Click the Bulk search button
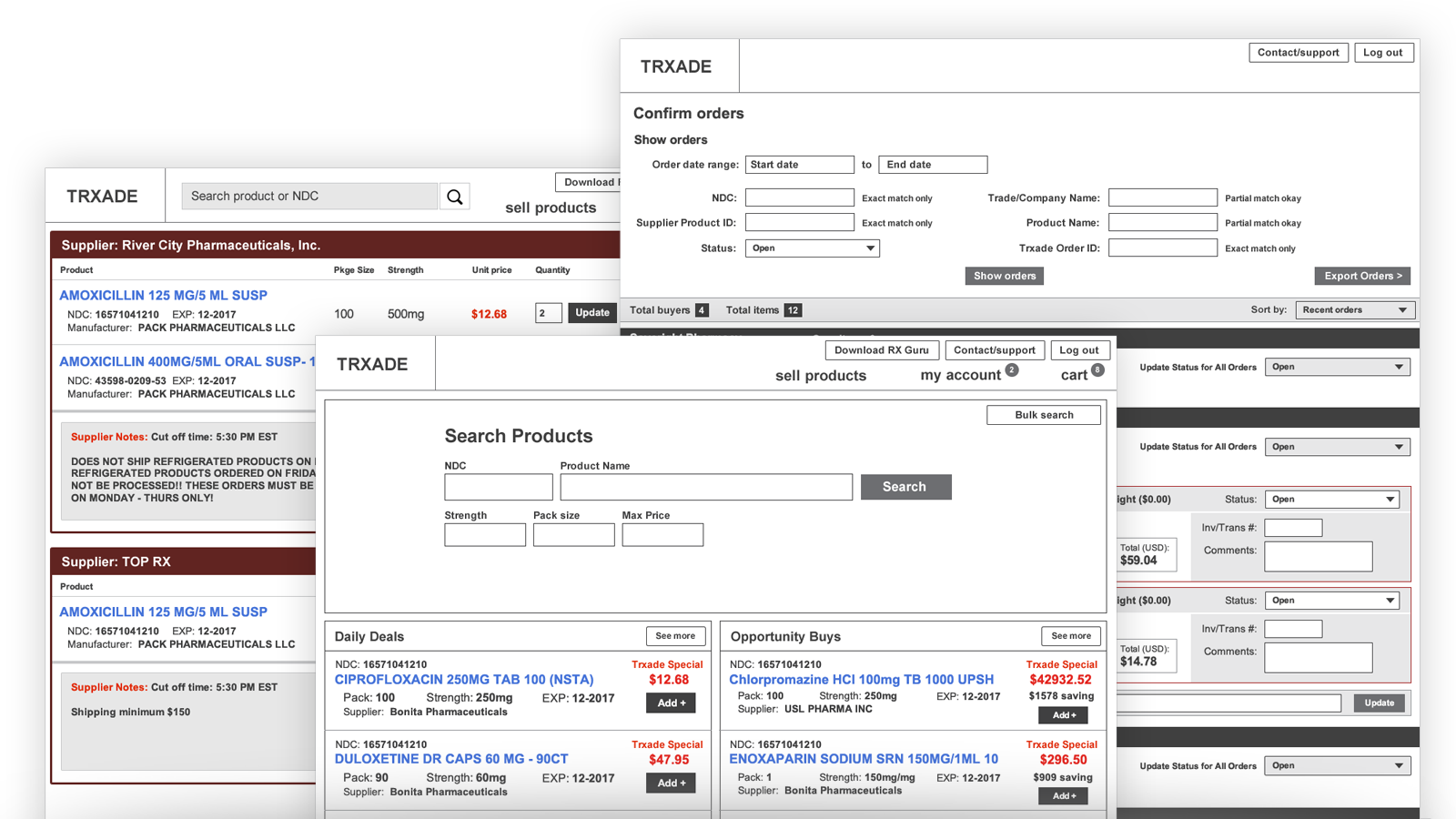This screenshot has height=819, width=1456. (x=1044, y=415)
